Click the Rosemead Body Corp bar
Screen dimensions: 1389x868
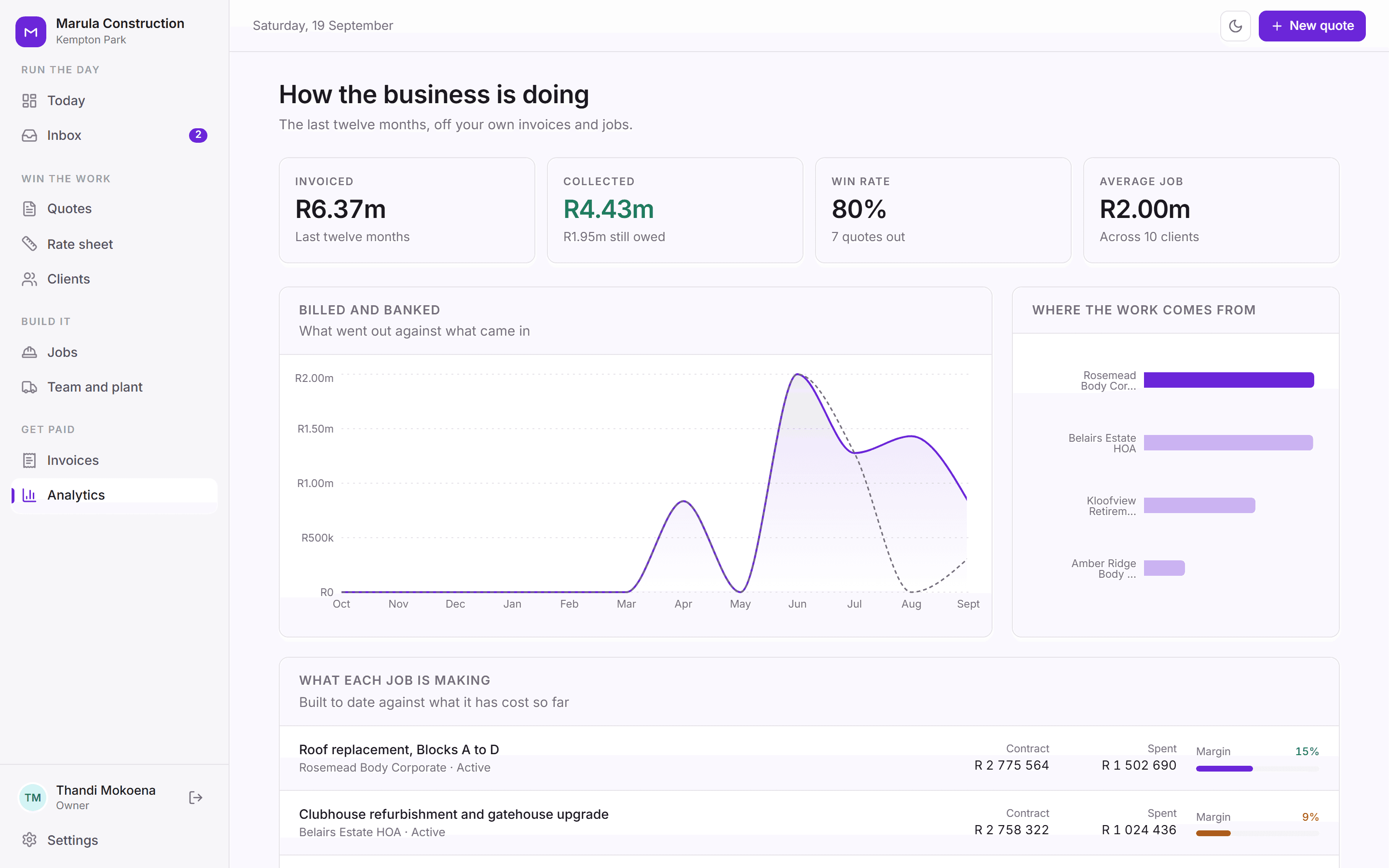click(x=1228, y=380)
